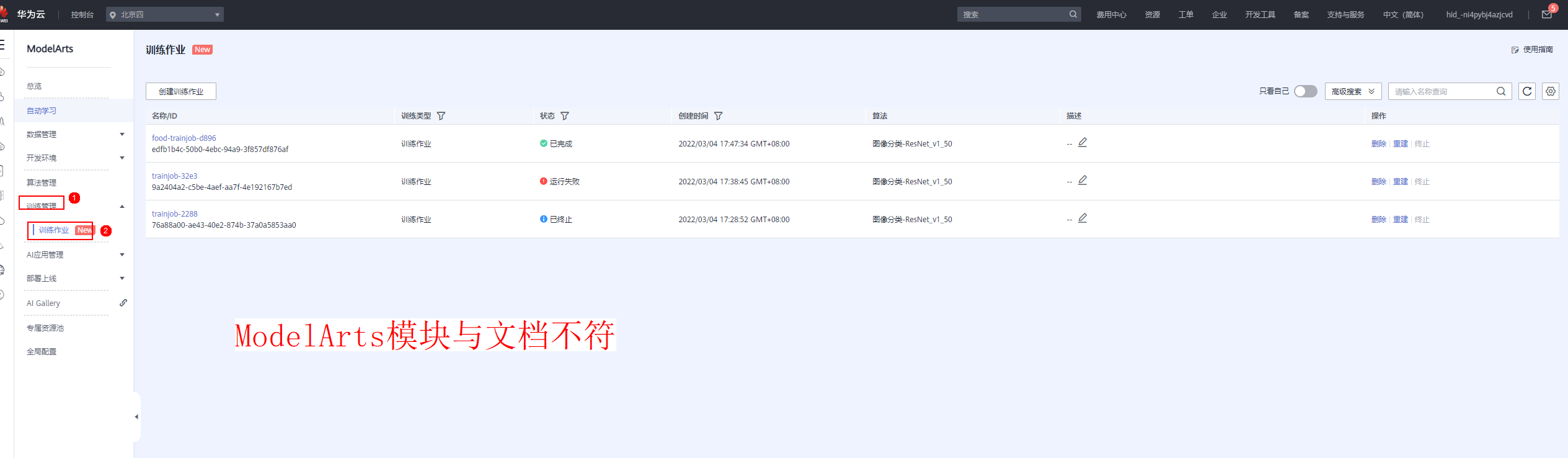This screenshot has height=458, width=1568.
Task: Click the location pin icon beside 北京四
Action: point(113,15)
